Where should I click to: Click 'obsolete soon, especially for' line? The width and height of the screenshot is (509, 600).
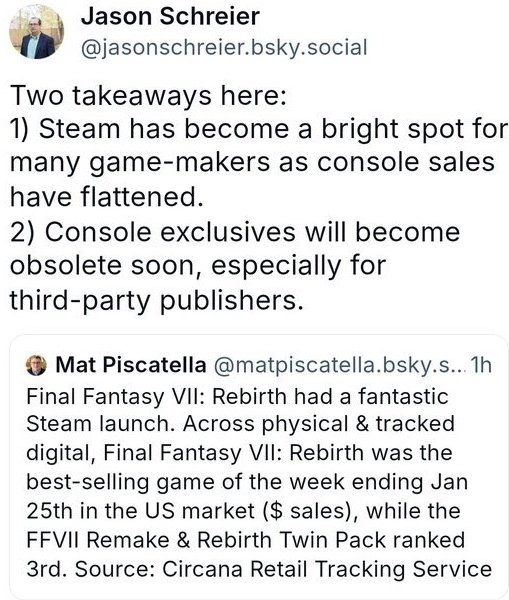click(198, 267)
